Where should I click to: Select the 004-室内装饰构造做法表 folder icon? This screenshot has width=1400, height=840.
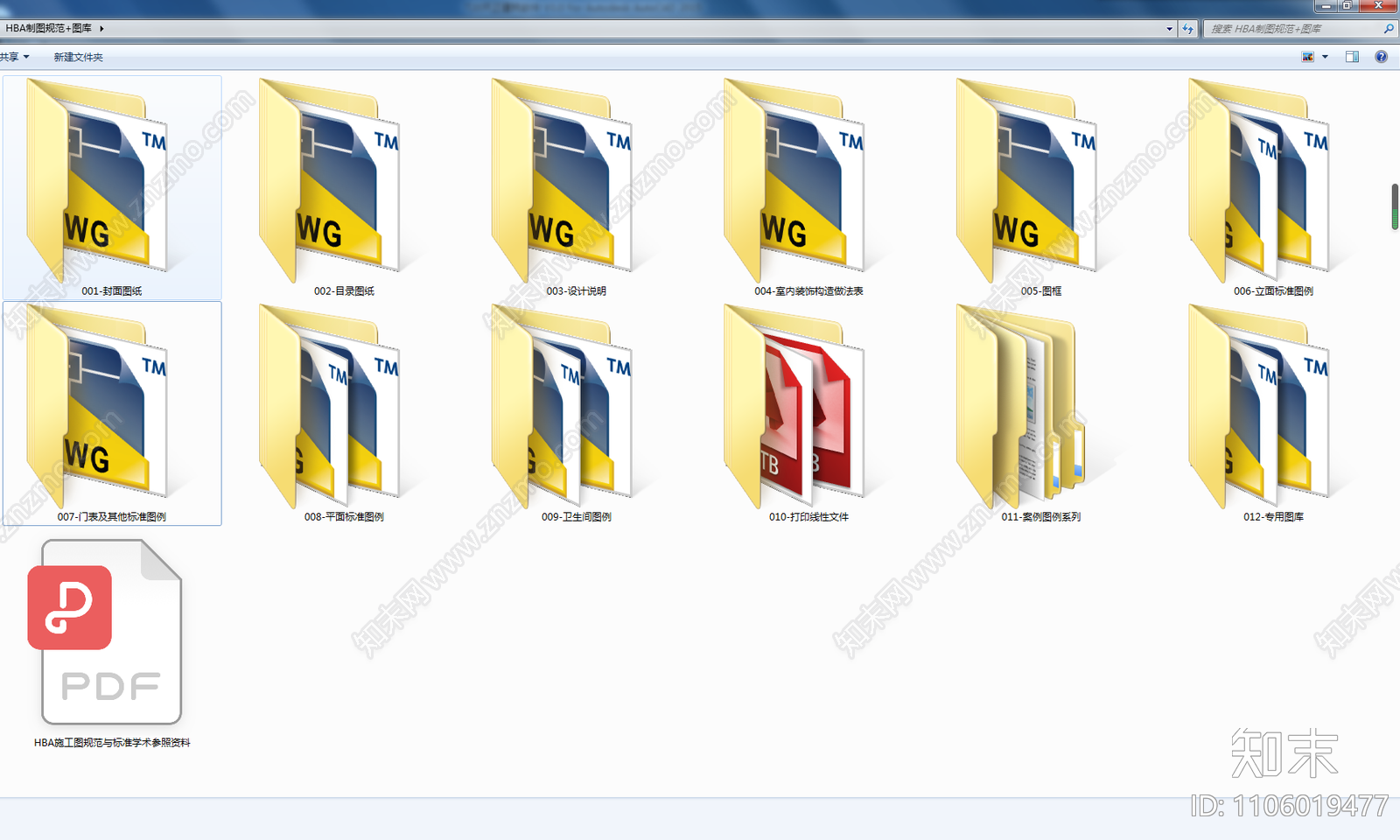tap(794, 179)
